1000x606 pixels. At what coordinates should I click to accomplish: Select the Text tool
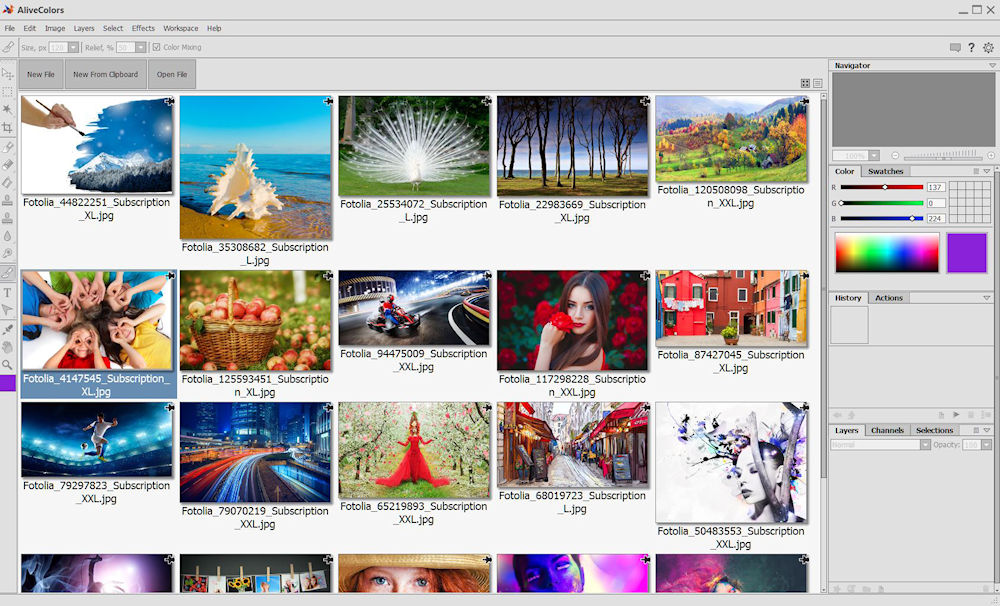click(7, 292)
